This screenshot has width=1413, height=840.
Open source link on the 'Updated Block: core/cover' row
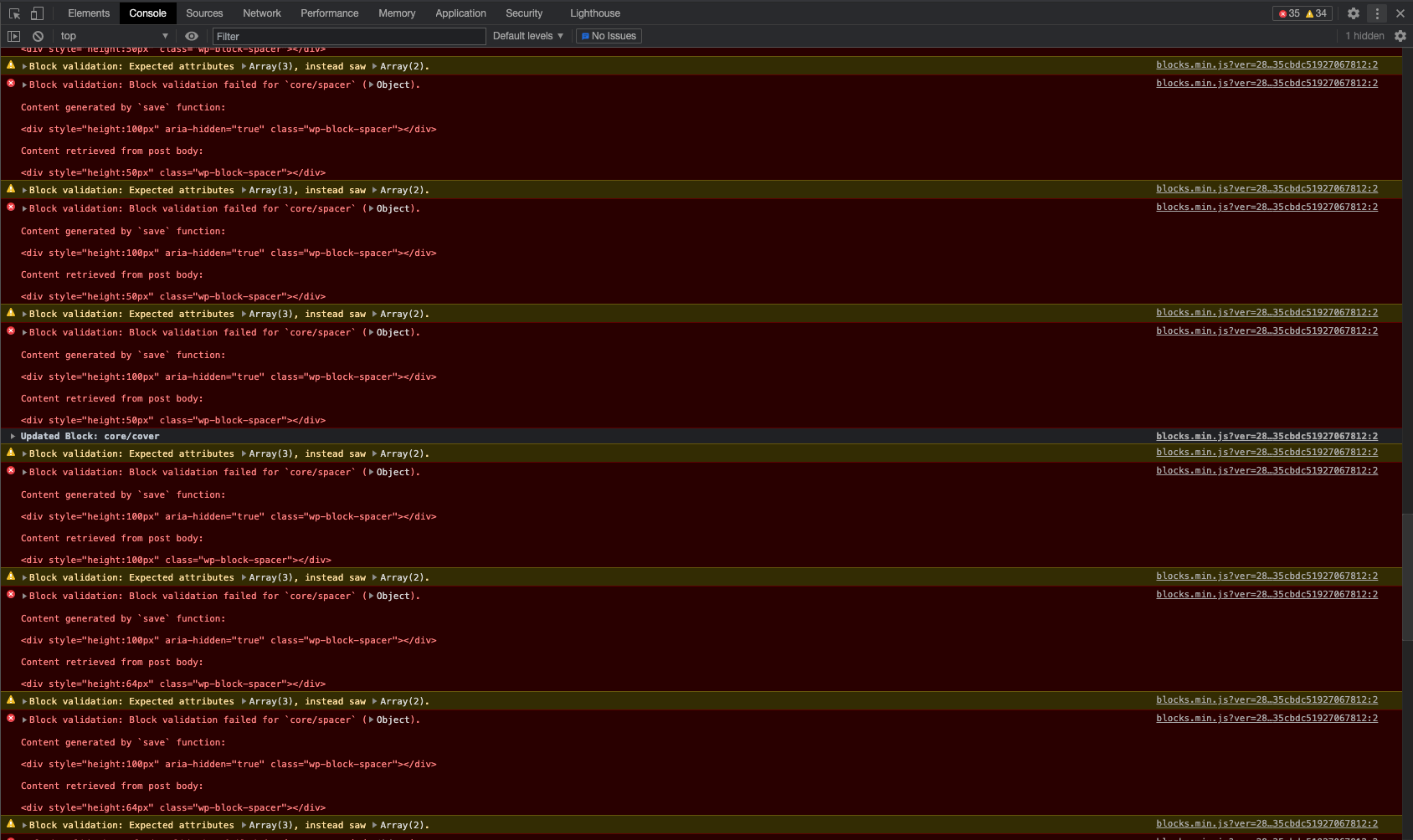click(1267, 436)
